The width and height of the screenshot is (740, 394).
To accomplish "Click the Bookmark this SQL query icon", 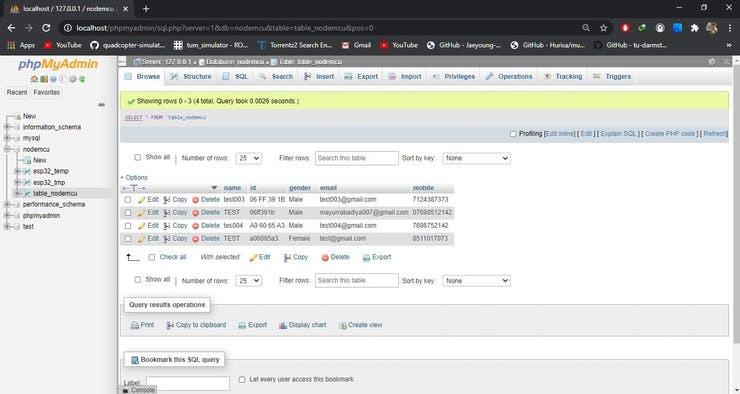I will point(135,360).
